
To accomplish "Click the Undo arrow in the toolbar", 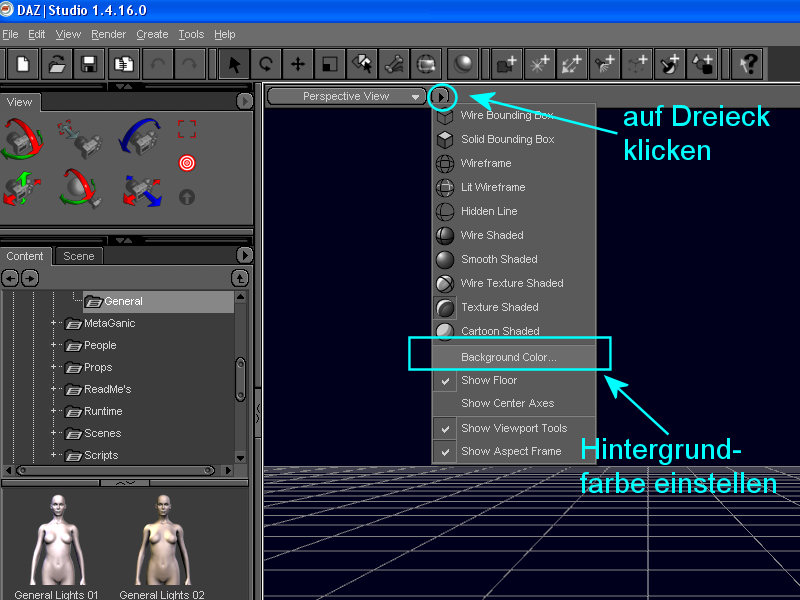I will pyautogui.click(x=158, y=64).
